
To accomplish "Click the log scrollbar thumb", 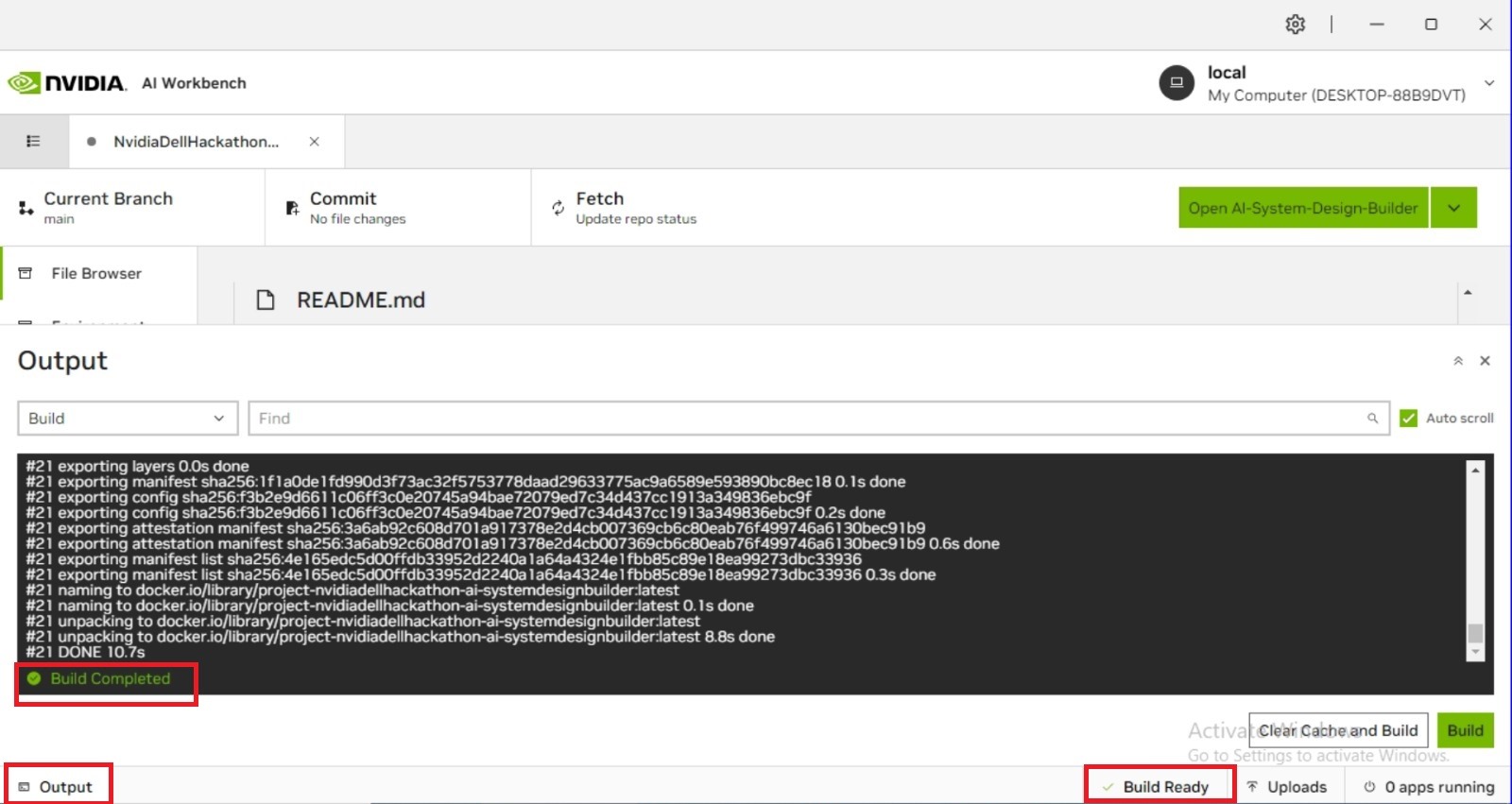I will (1475, 633).
